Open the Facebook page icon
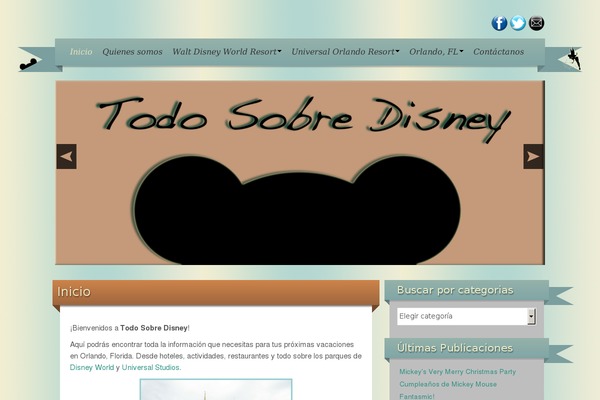Screen dimensions: 600x400 (x=499, y=23)
